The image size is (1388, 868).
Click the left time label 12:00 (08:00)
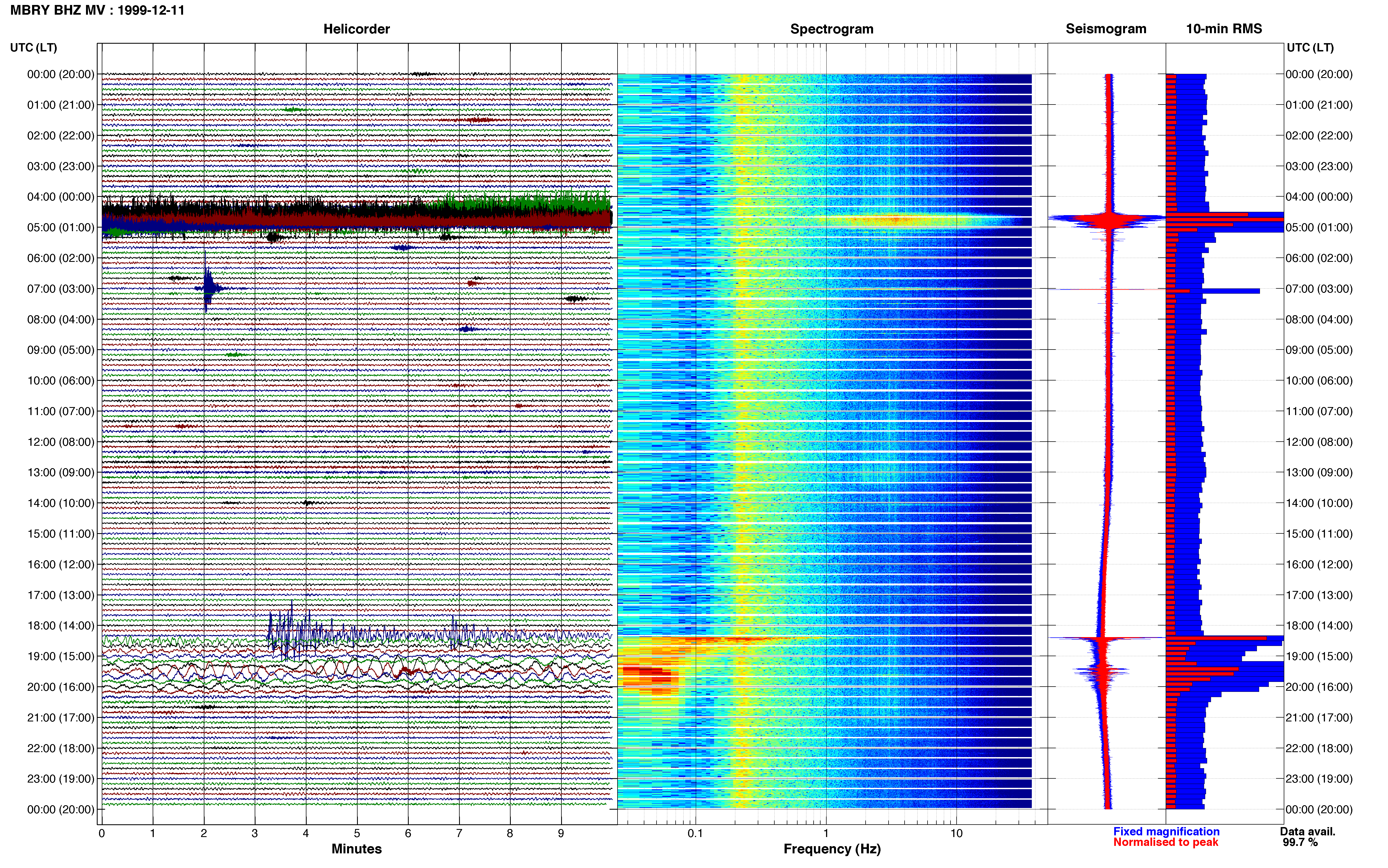pos(61,442)
